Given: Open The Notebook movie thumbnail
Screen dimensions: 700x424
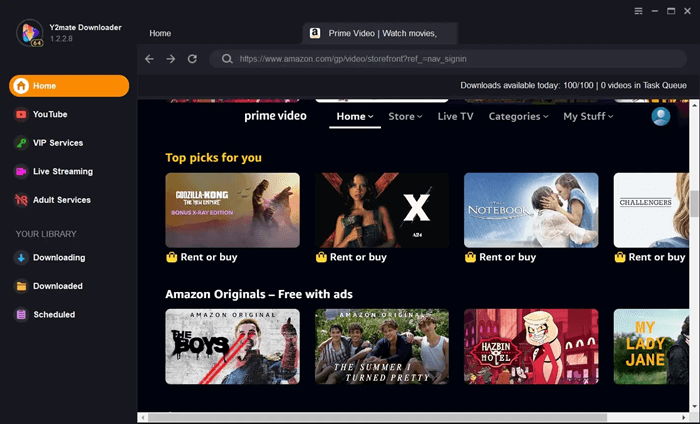Looking at the screenshot, I should point(531,210).
